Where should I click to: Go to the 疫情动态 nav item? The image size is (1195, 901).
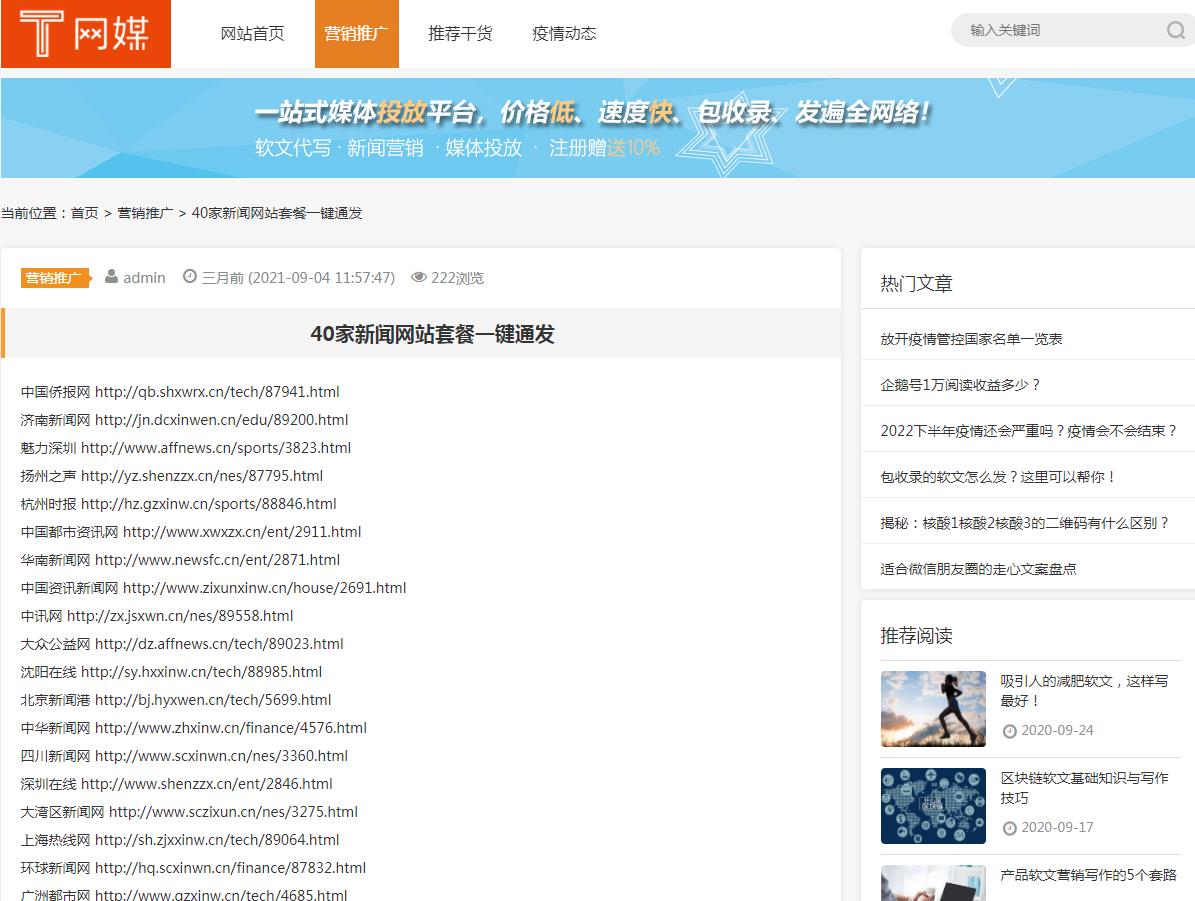coord(564,34)
